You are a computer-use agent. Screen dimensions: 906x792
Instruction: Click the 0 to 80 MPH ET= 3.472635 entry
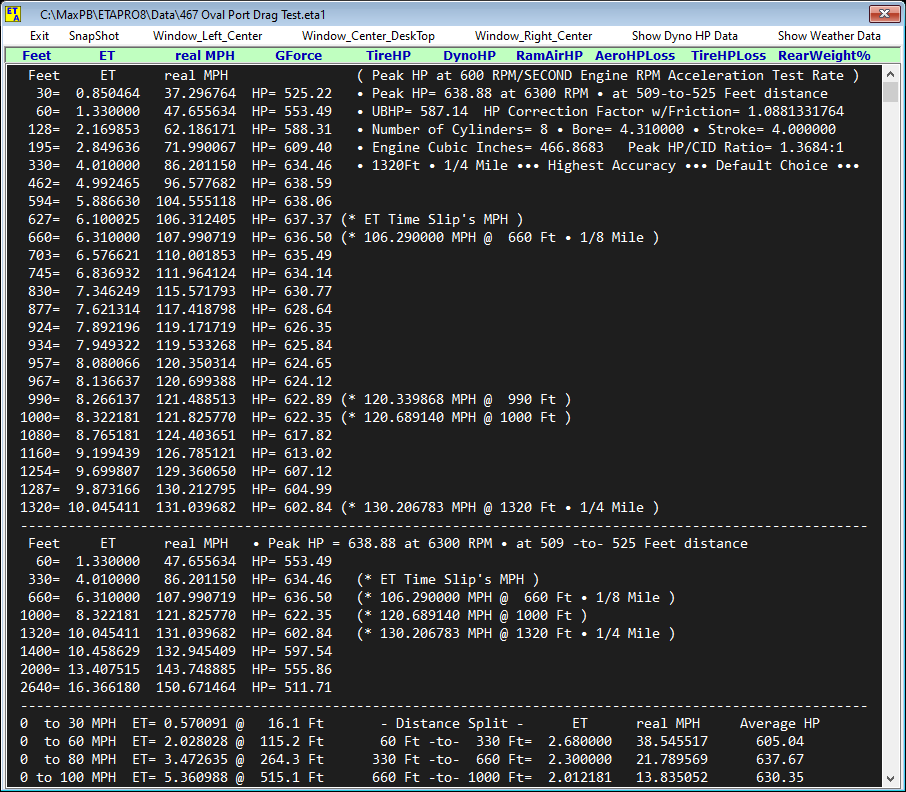[x=172, y=759]
